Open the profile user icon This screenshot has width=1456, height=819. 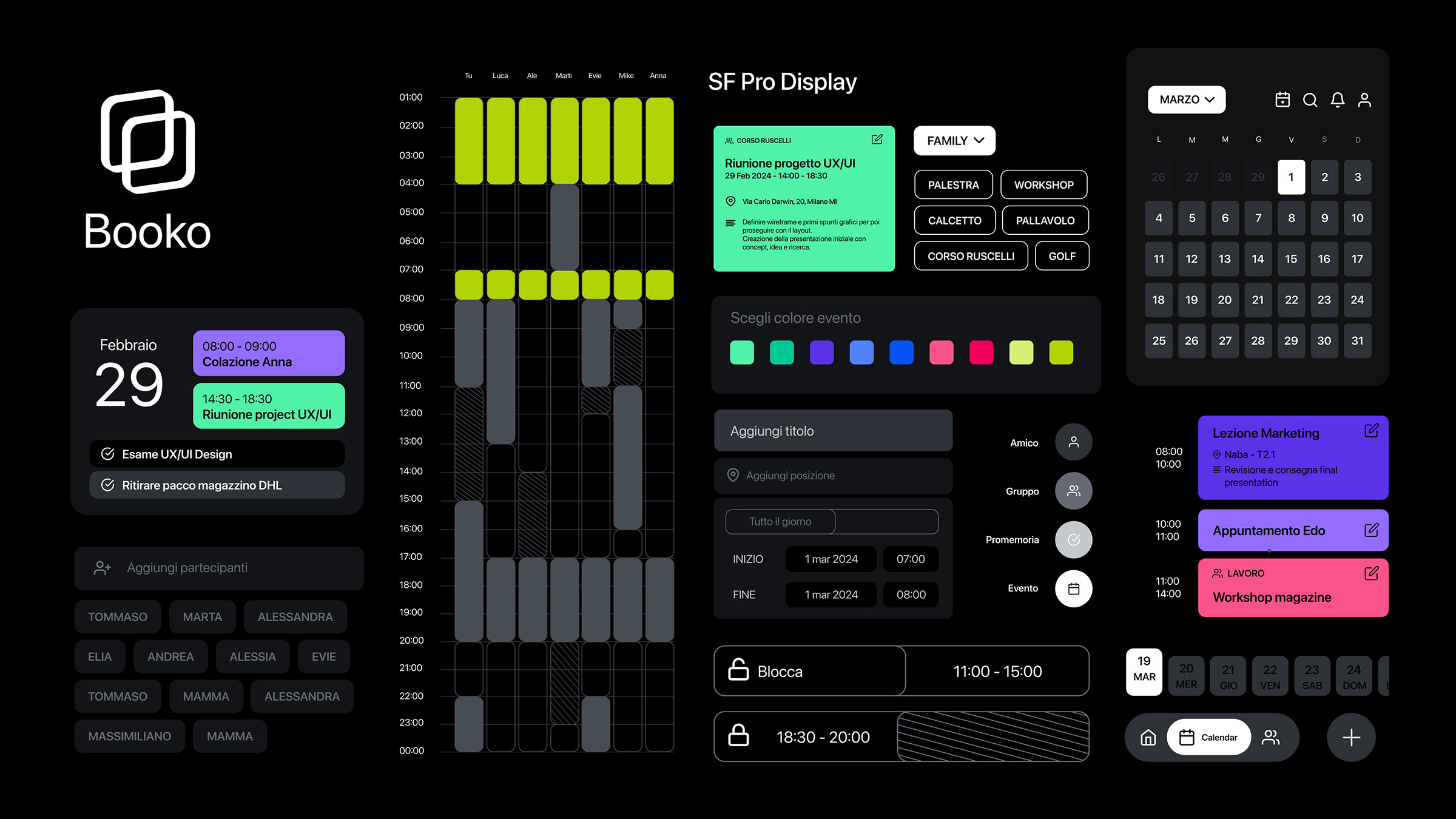(1364, 99)
